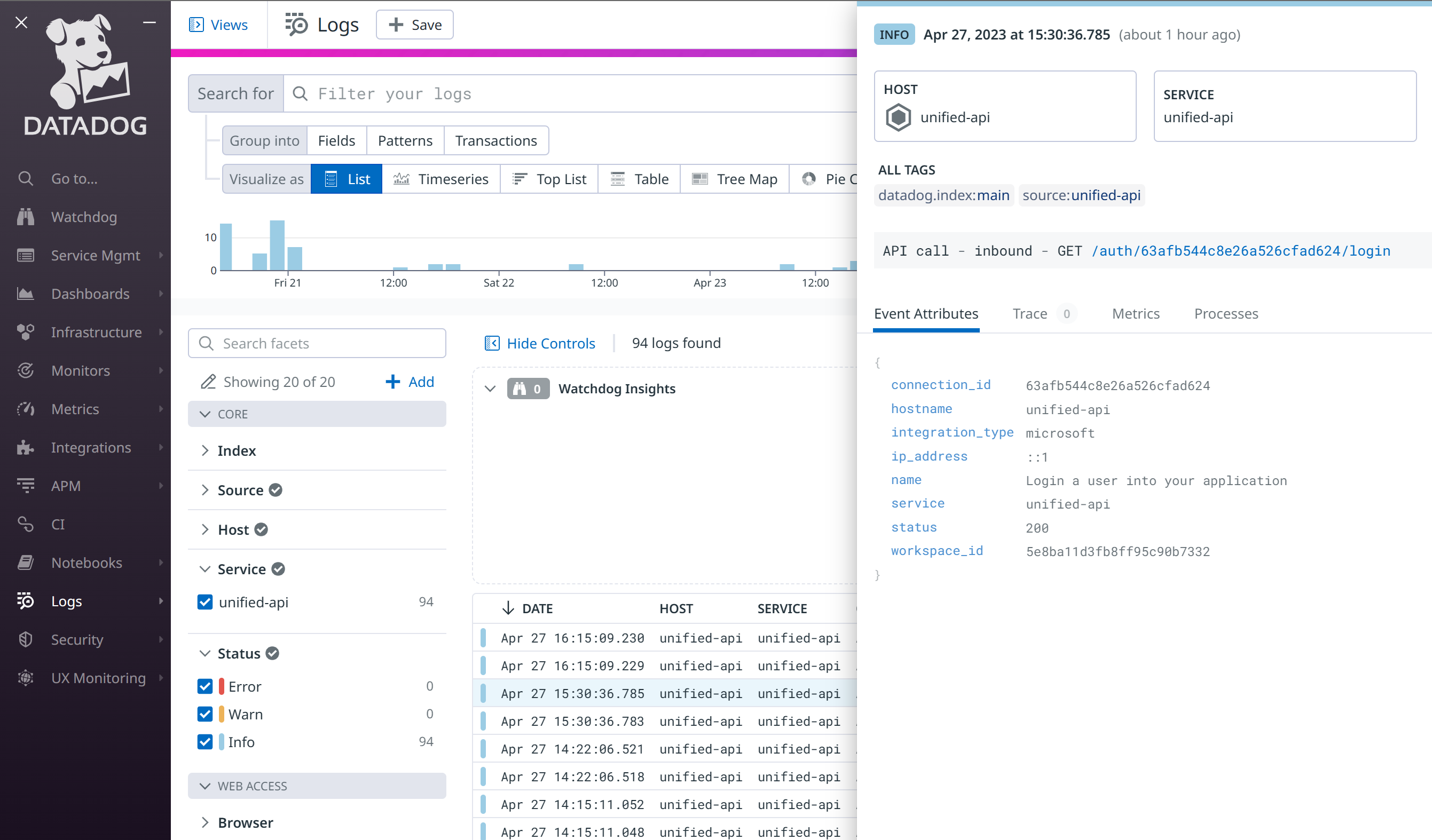Click the Save button
This screenshot has width=1432, height=840.
(414, 25)
